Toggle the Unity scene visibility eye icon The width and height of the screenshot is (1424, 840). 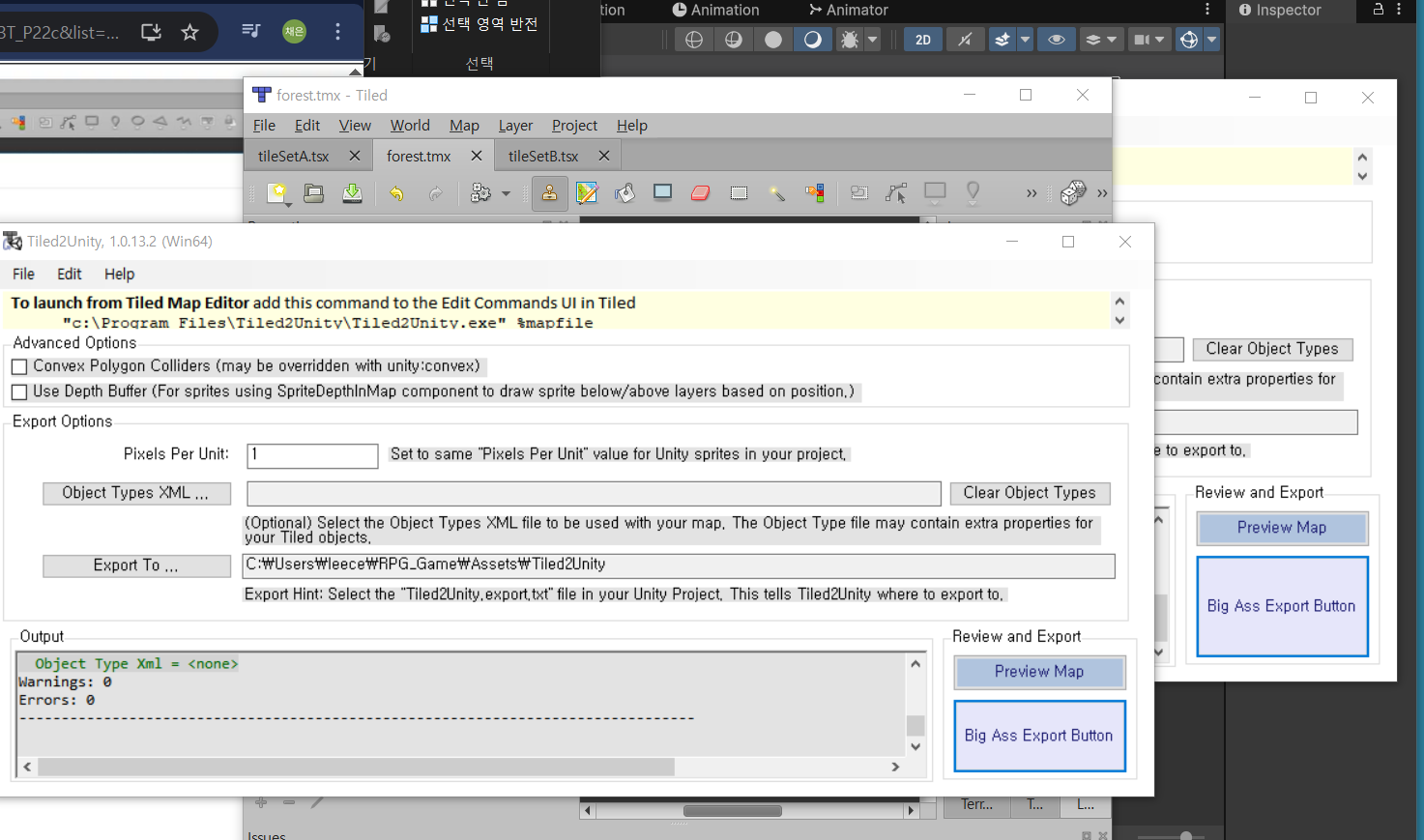[x=1056, y=40]
